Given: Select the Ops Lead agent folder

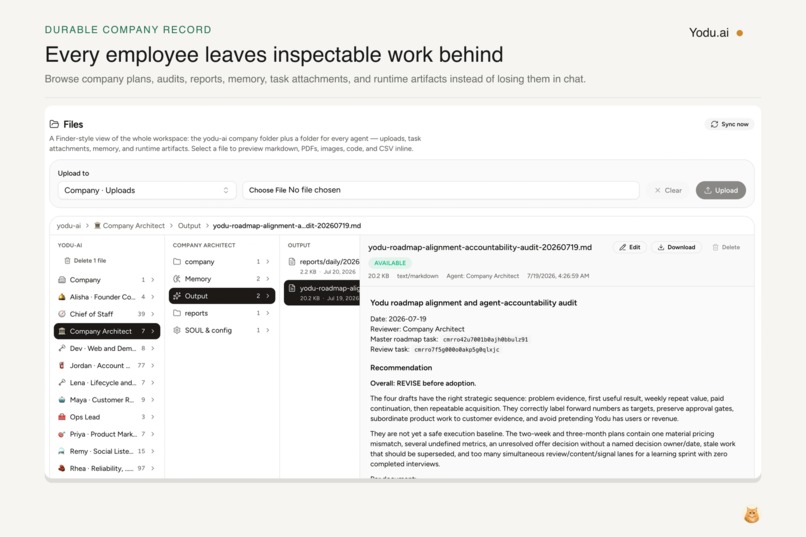Looking at the screenshot, I should pyautogui.click(x=107, y=417).
